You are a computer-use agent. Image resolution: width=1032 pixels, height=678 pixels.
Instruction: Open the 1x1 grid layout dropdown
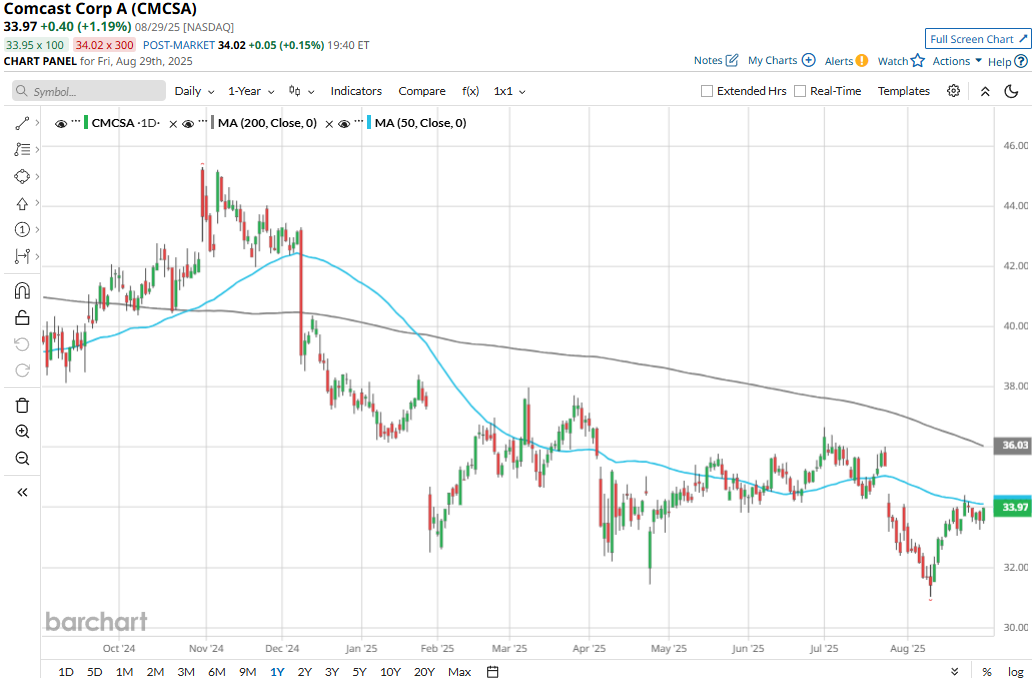509,91
